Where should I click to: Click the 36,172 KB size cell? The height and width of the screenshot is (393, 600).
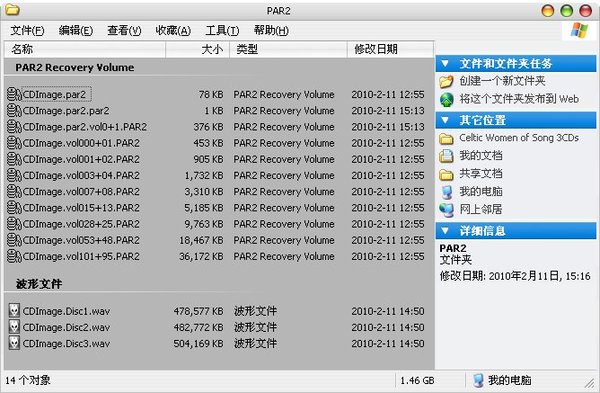point(201,256)
